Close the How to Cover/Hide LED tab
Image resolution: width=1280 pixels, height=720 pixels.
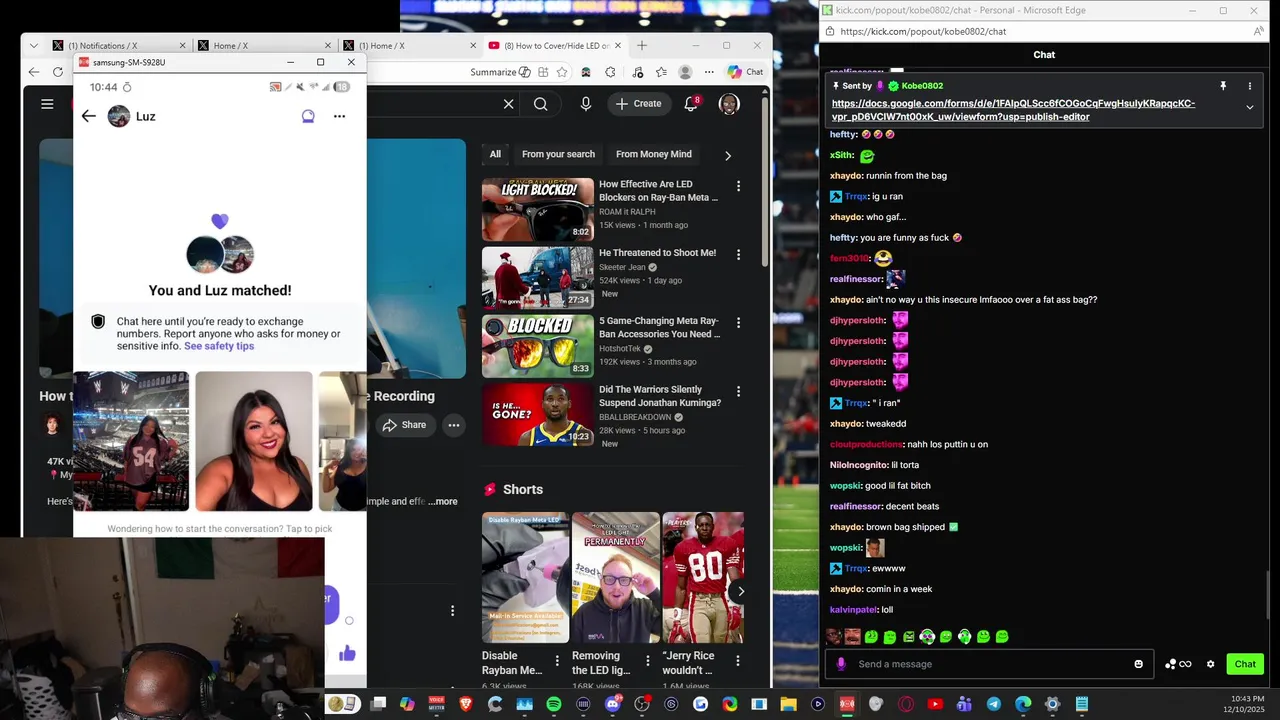tap(618, 45)
